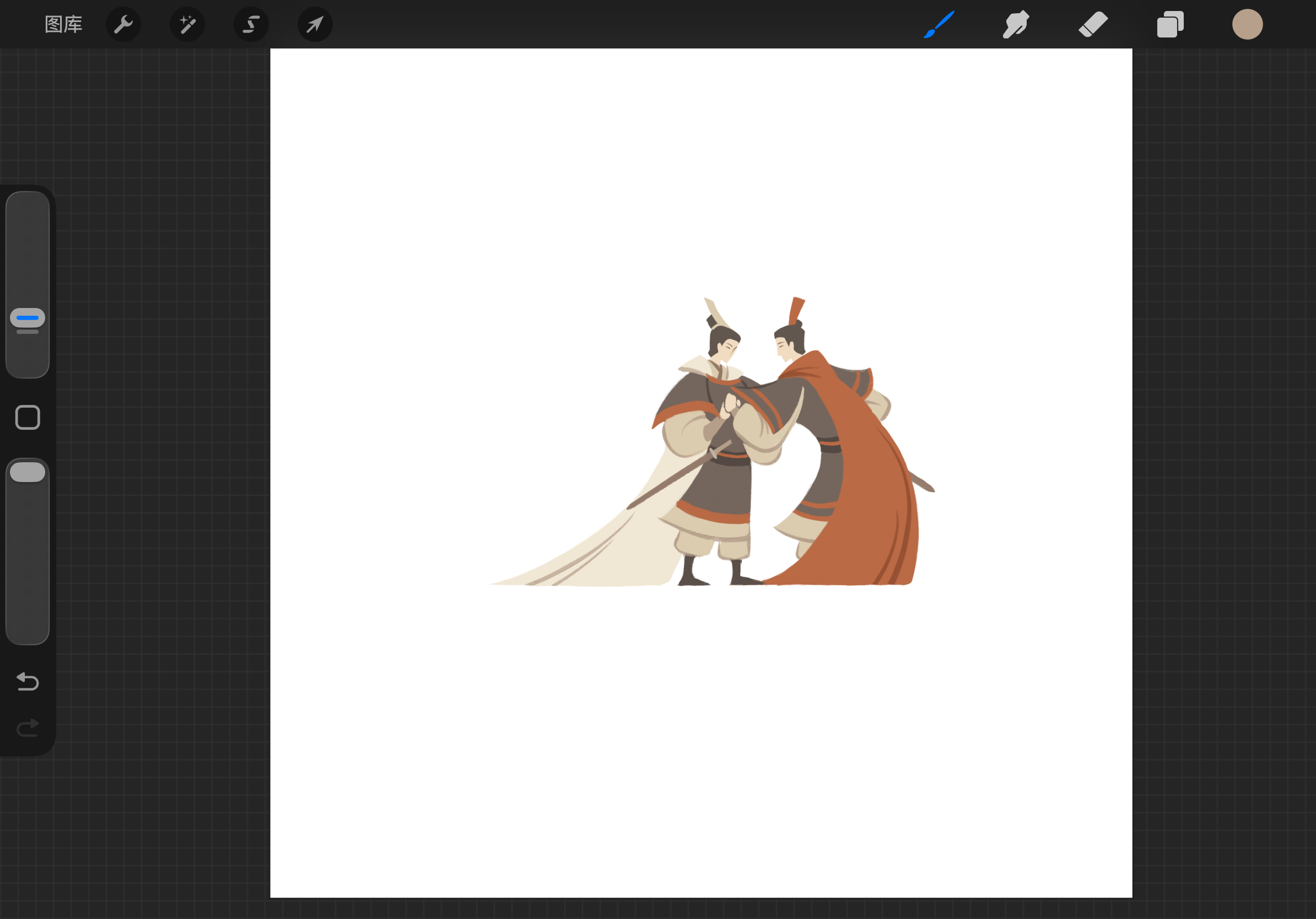Undo the last action

[x=28, y=682]
